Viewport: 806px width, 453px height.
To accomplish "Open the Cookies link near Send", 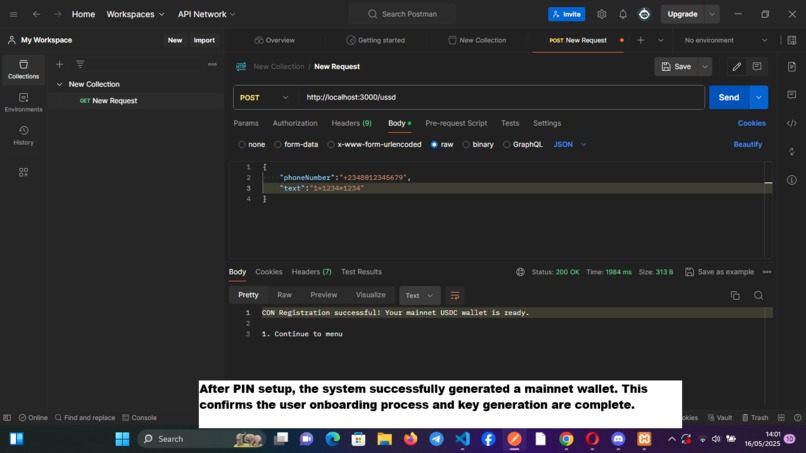I will 752,123.
